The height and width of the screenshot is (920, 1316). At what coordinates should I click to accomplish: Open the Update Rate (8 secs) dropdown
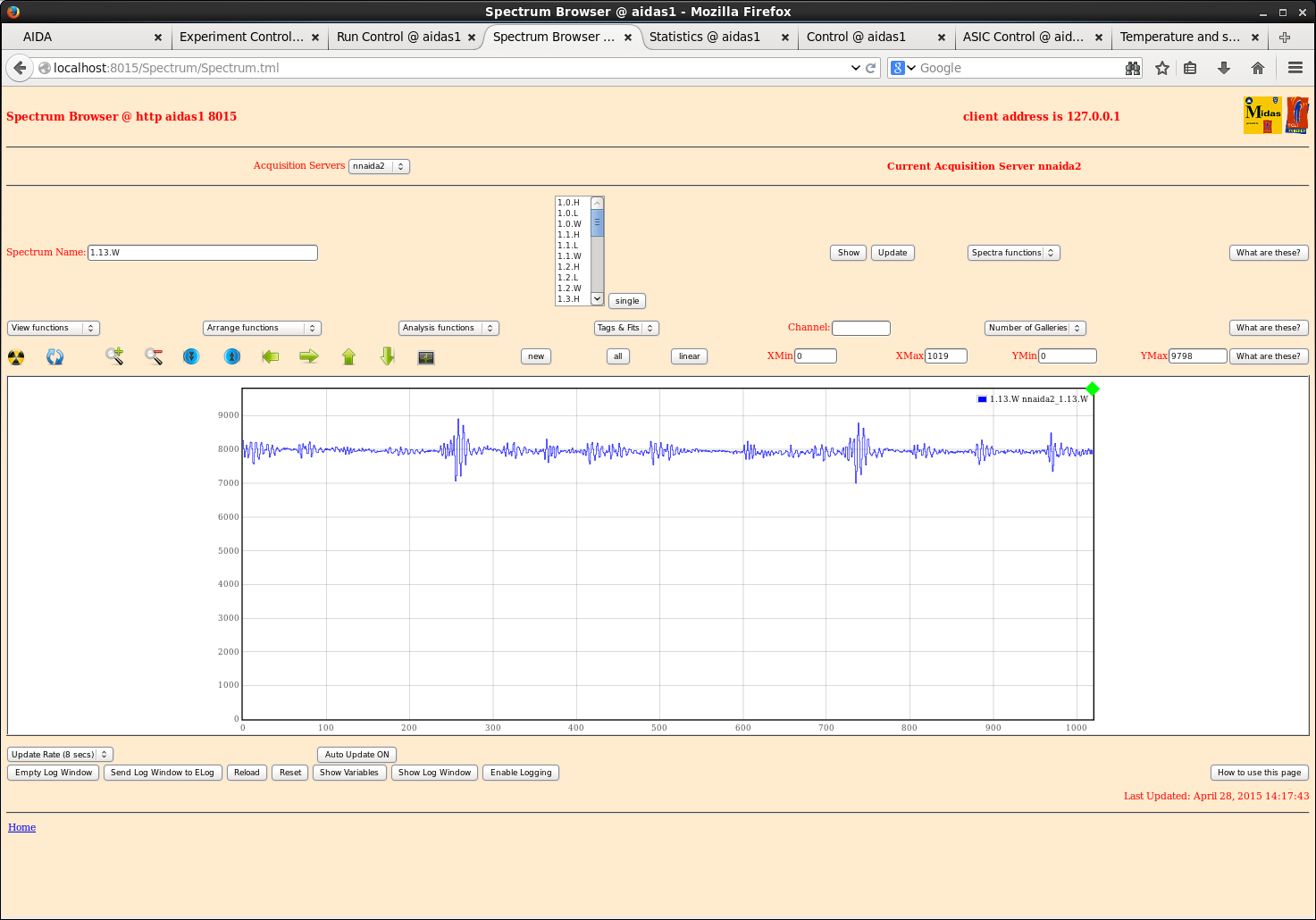pos(60,755)
